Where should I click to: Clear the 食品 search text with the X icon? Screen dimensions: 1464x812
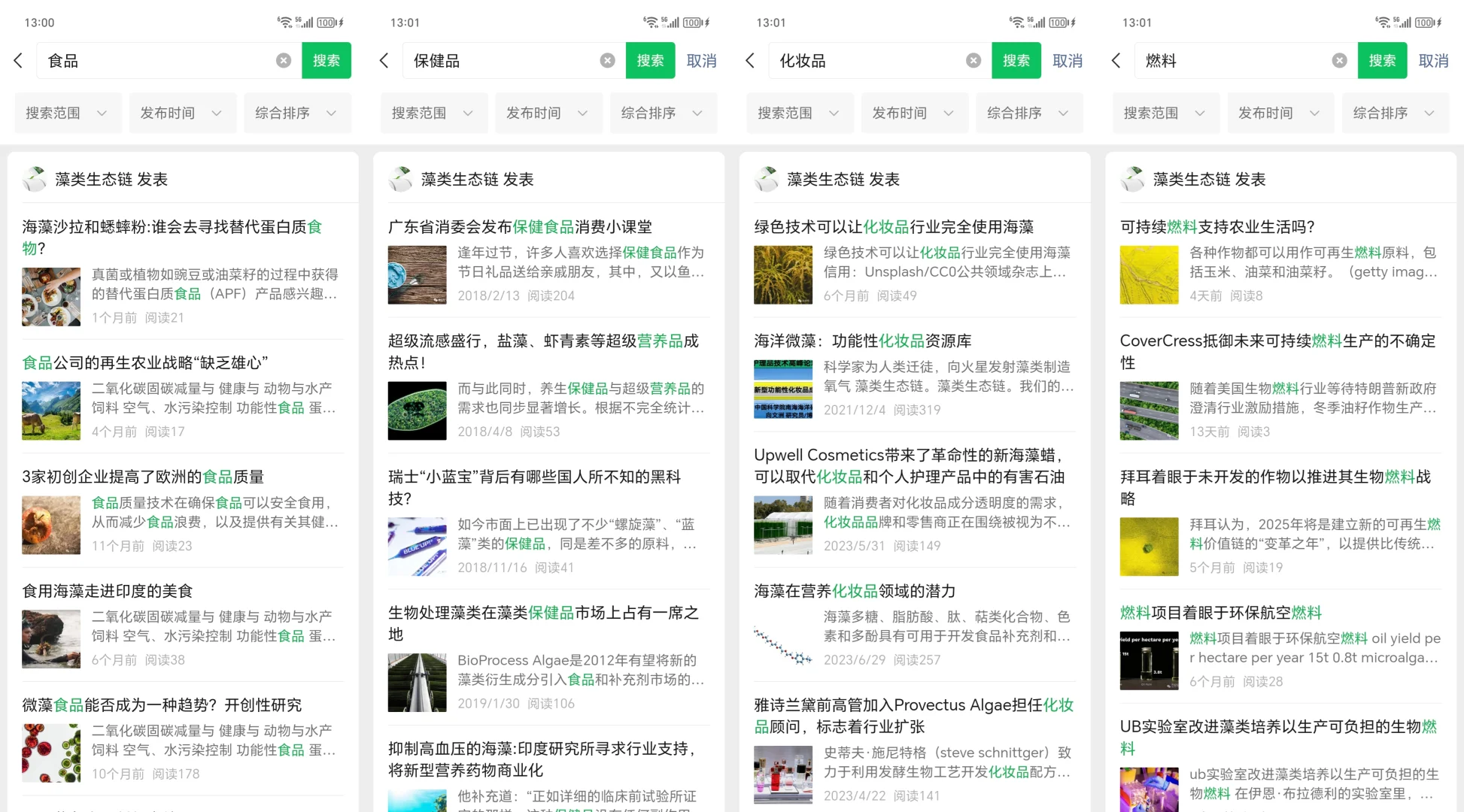(283, 60)
